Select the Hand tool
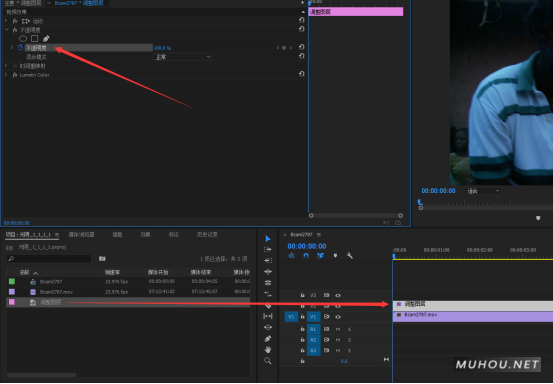This screenshot has height=384, width=553. tap(268, 350)
